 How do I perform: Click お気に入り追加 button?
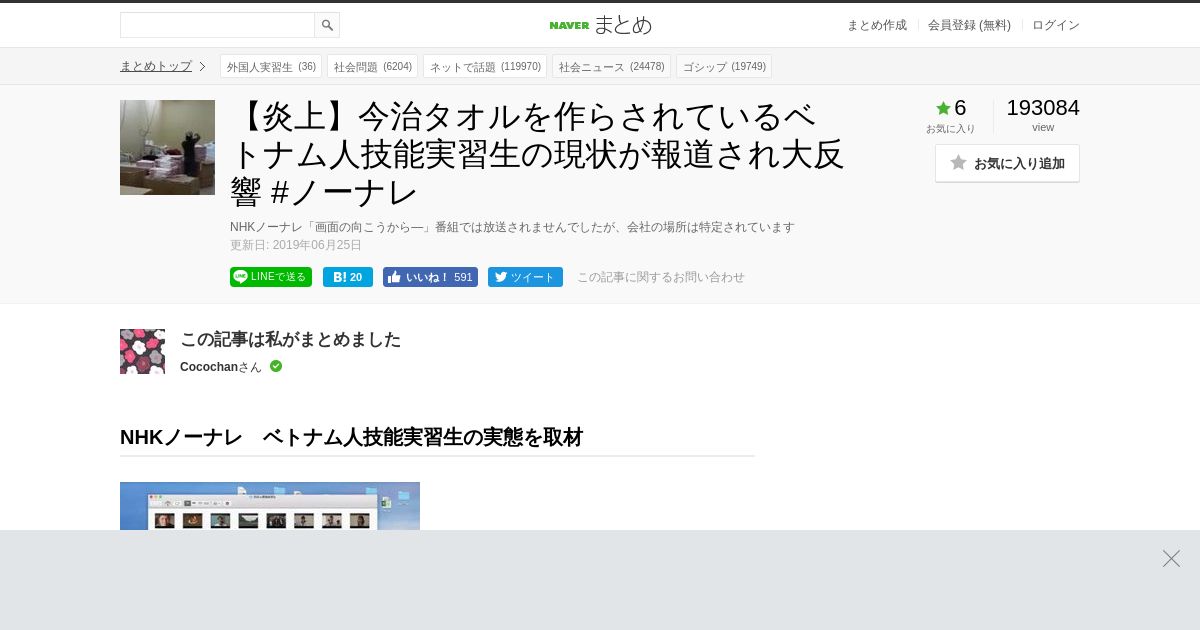point(1007,163)
